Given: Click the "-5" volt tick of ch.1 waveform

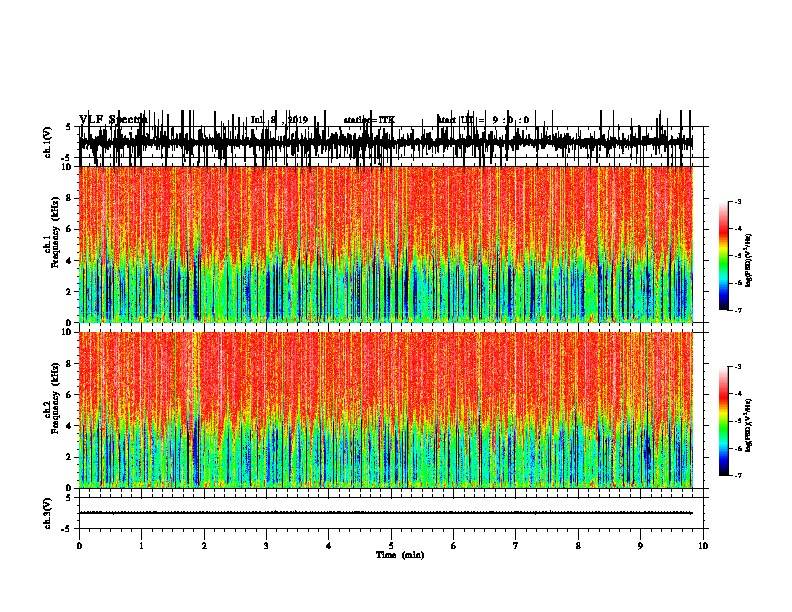Looking at the screenshot, I should (x=67, y=158).
